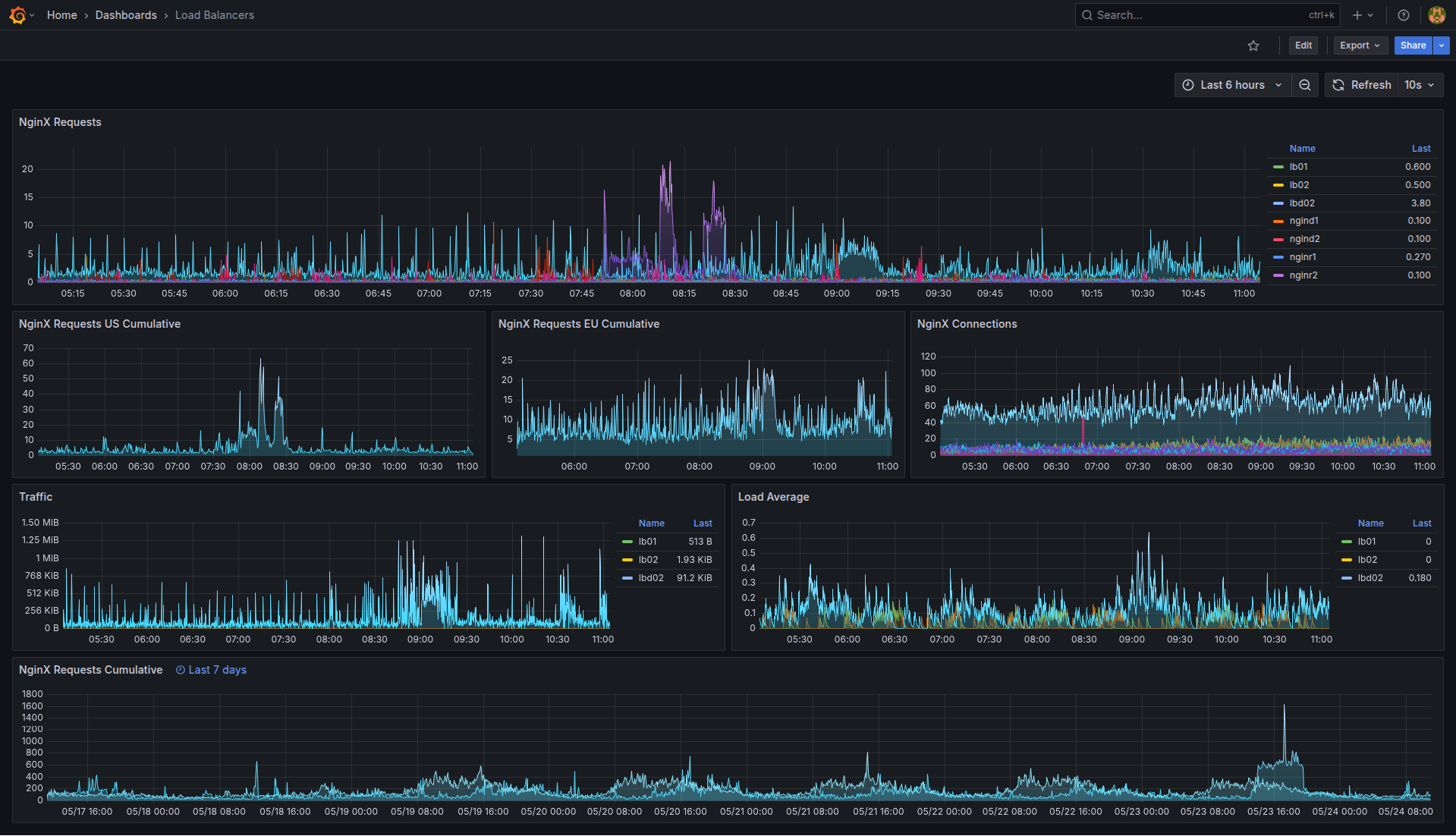1456x836 pixels.
Task: Click the Load Average panel title
Action: 773,497
